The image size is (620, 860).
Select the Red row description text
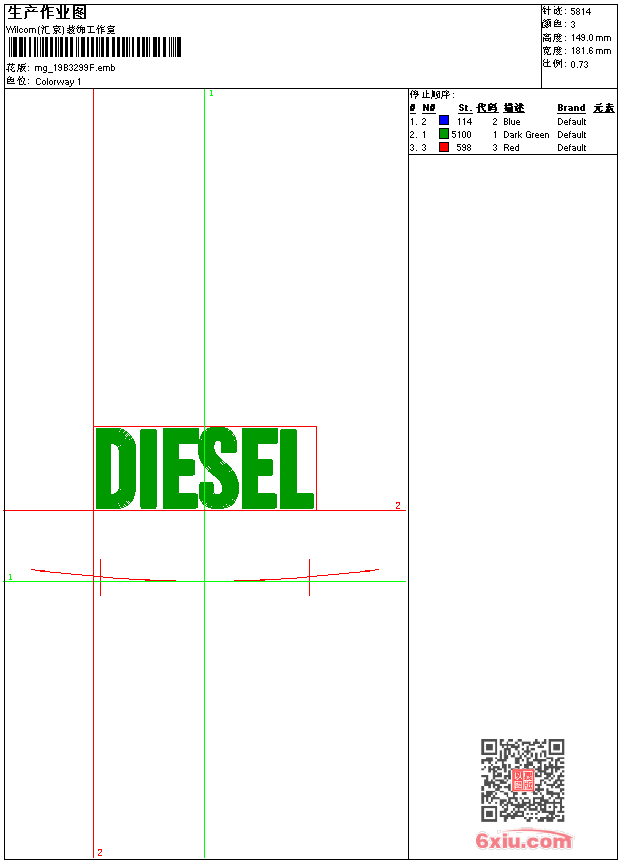tap(511, 147)
